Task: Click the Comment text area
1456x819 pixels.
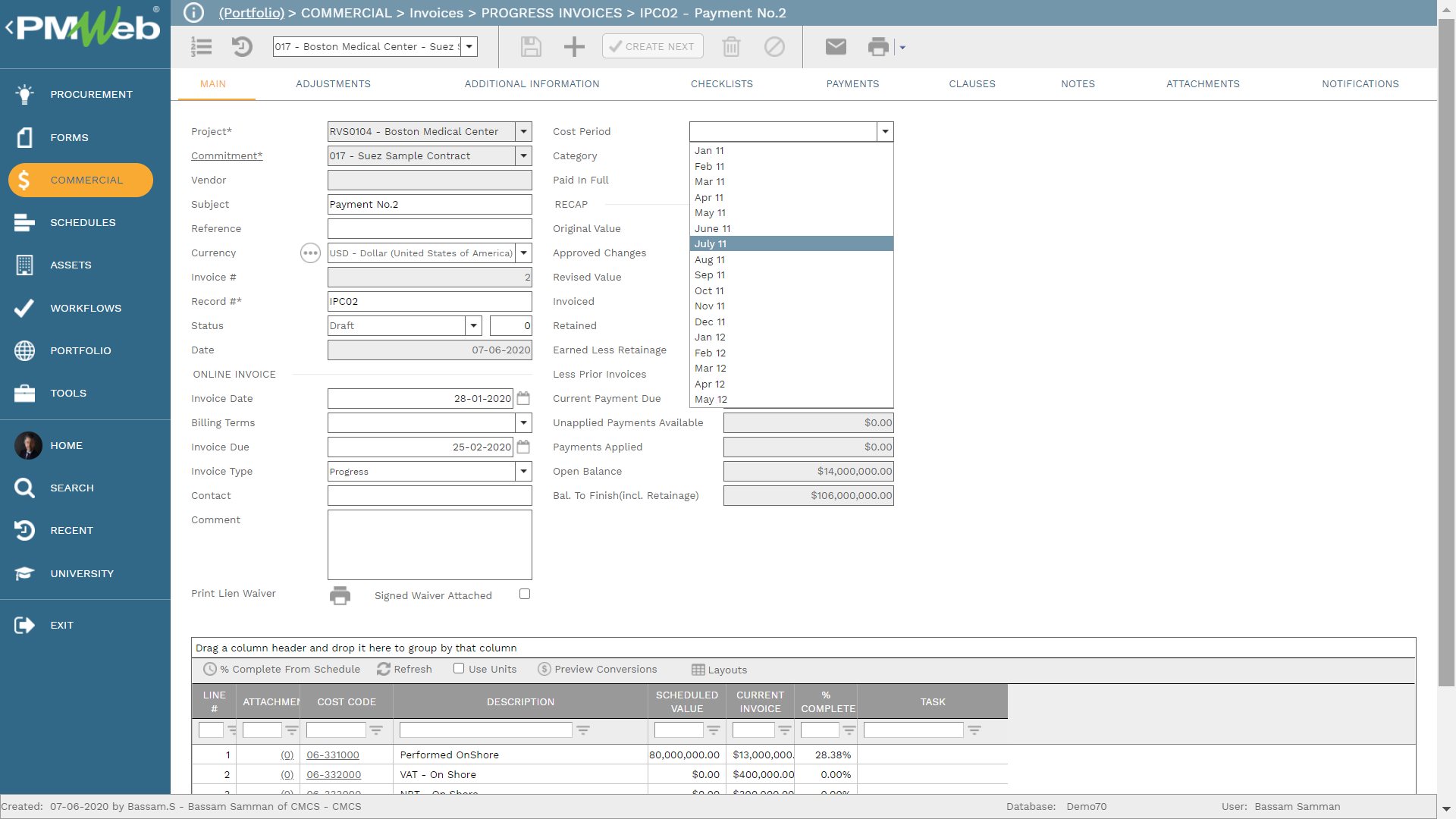Action: [429, 545]
